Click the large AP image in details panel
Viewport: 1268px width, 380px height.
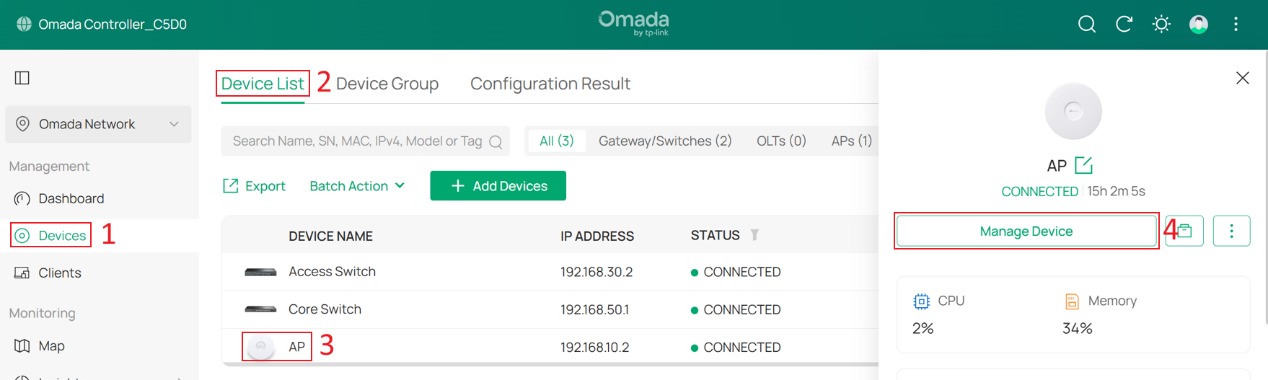point(1073,111)
